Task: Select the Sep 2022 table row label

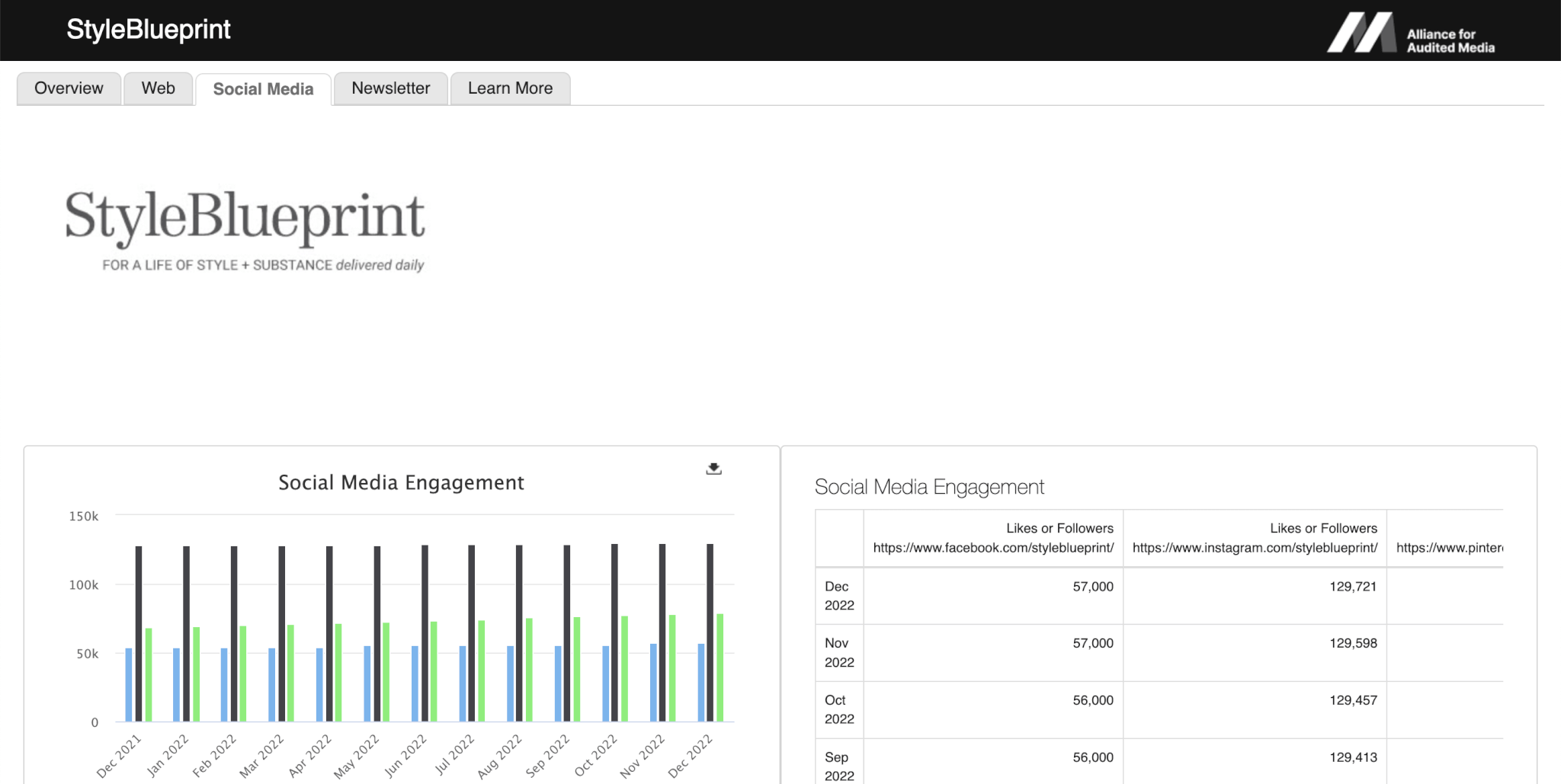Action: (839, 766)
